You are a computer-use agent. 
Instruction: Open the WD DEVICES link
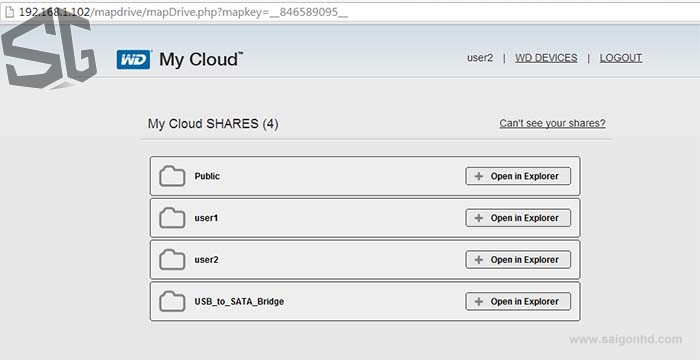(x=546, y=58)
